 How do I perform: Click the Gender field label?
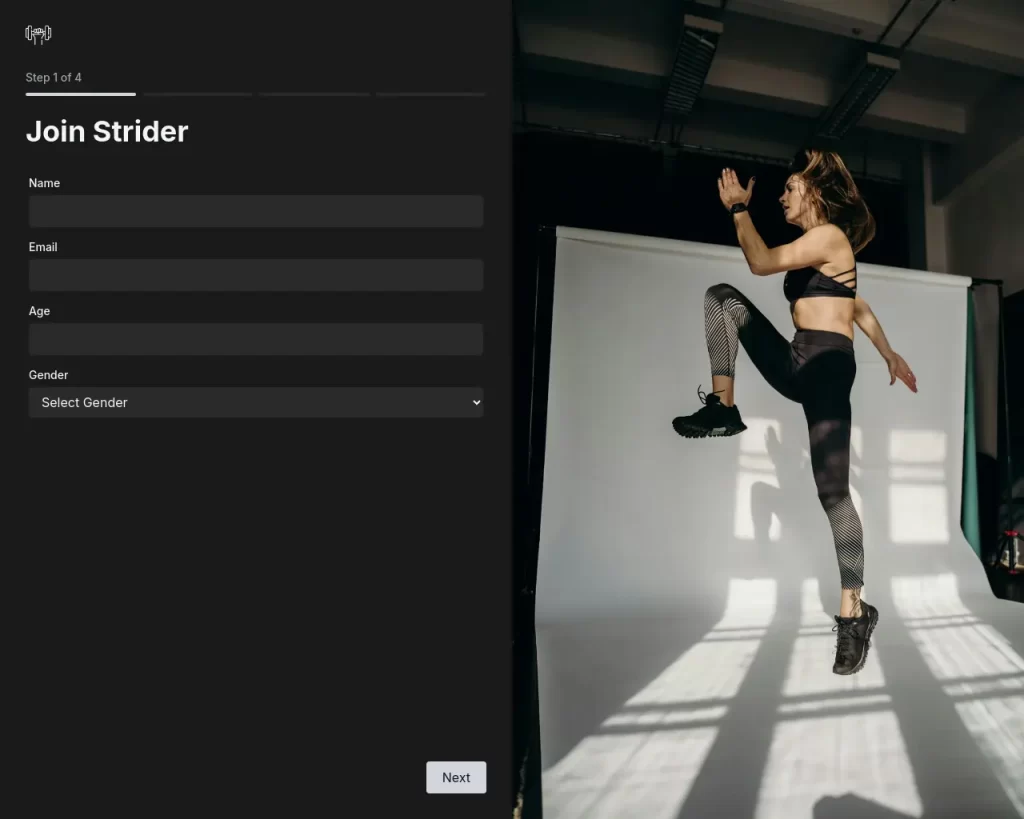48,375
